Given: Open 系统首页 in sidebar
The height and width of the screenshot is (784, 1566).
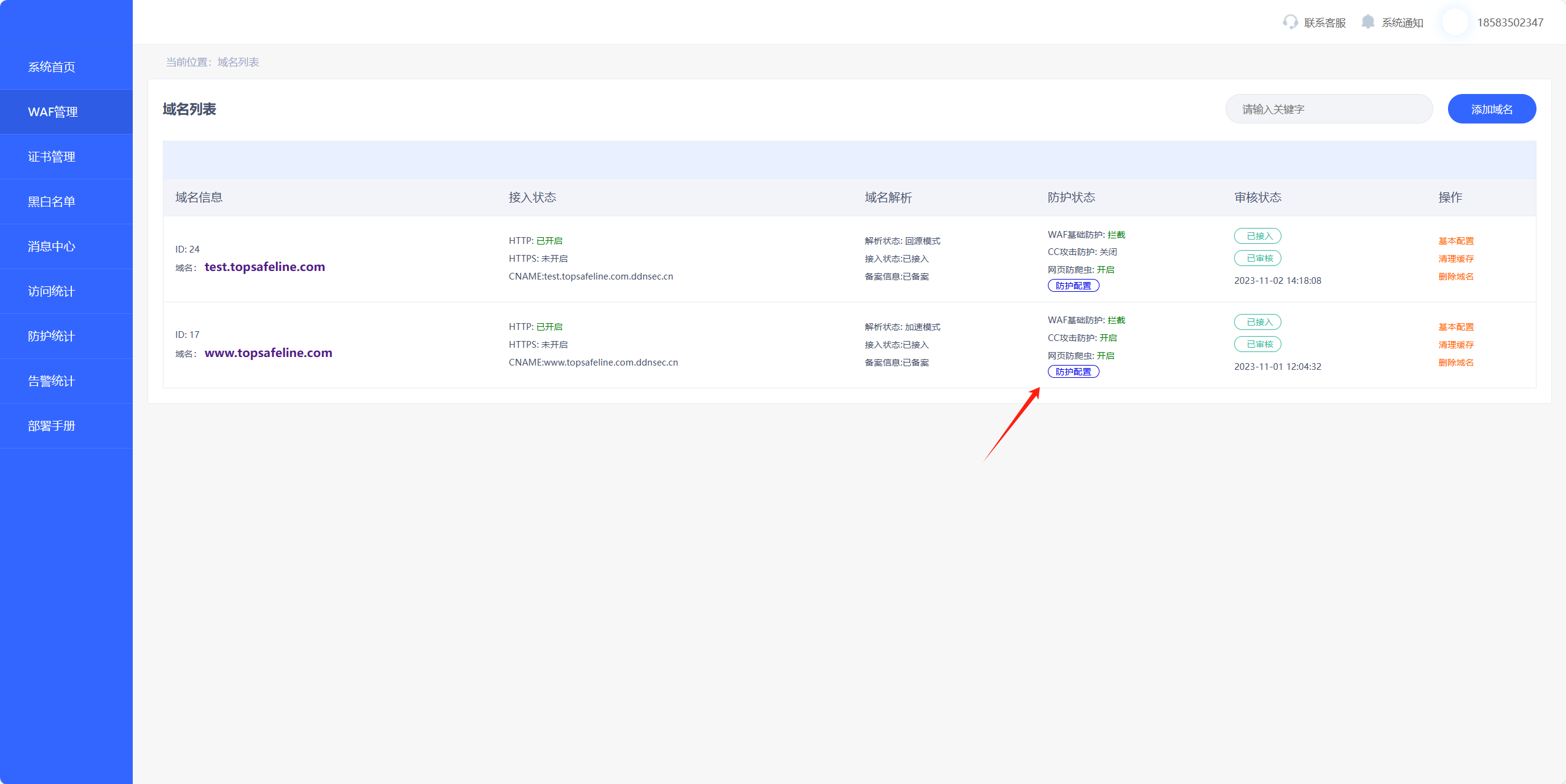Looking at the screenshot, I should (x=52, y=67).
